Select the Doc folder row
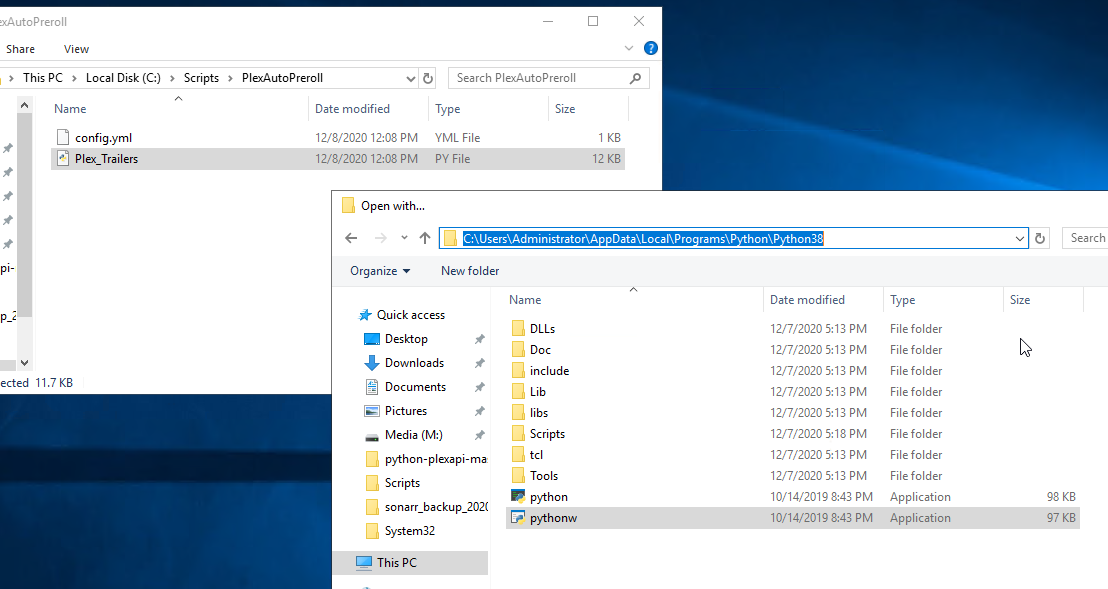 [793, 350]
